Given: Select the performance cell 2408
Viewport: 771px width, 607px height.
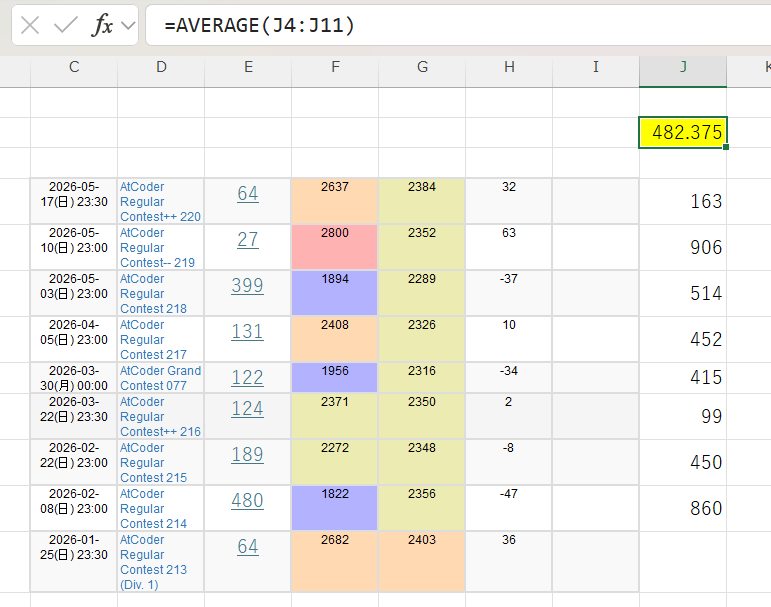Looking at the screenshot, I should click(335, 339).
